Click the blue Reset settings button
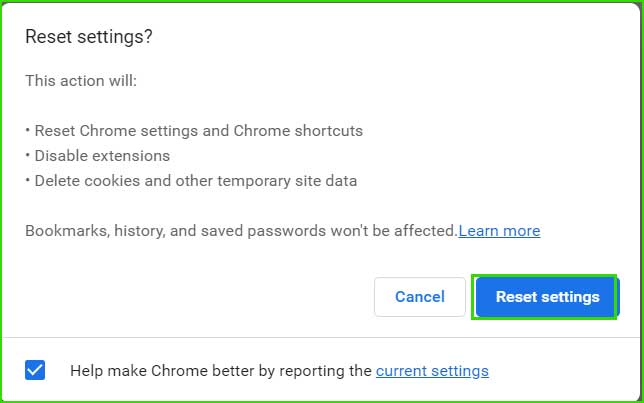Image resolution: width=644 pixels, height=403 pixels. pos(547,297)
